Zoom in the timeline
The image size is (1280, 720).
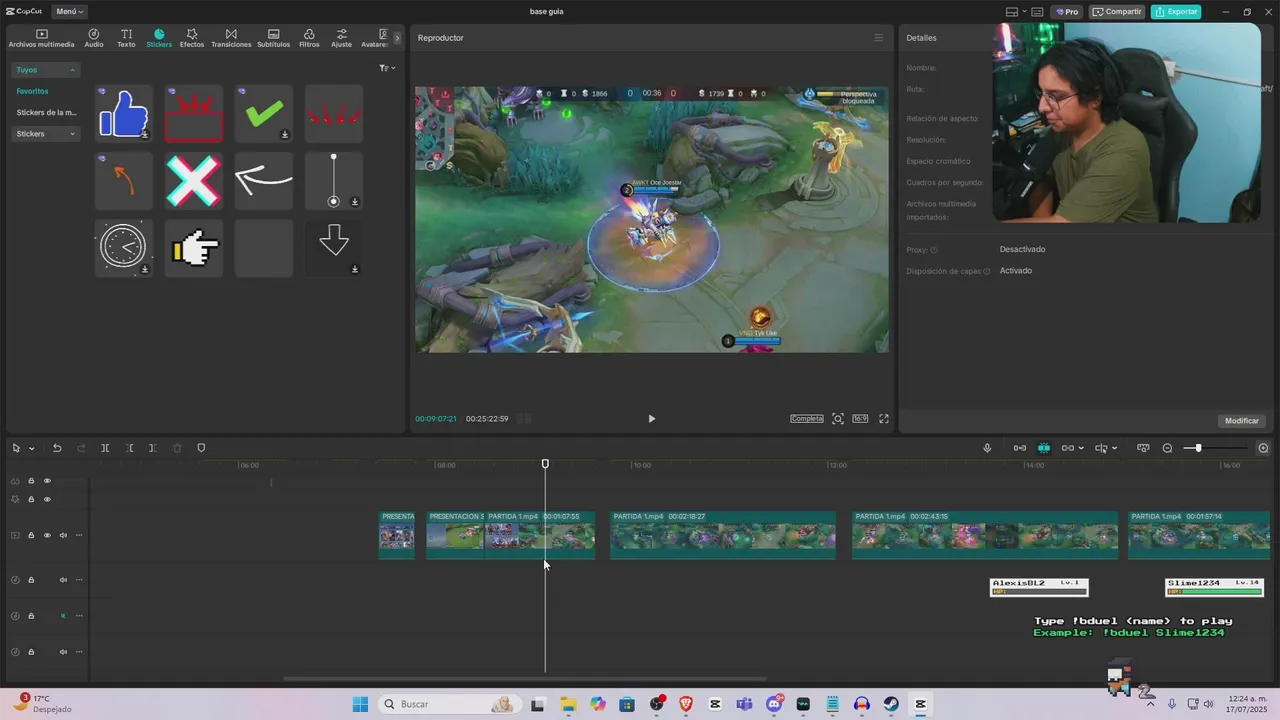tap(1263, 448)
